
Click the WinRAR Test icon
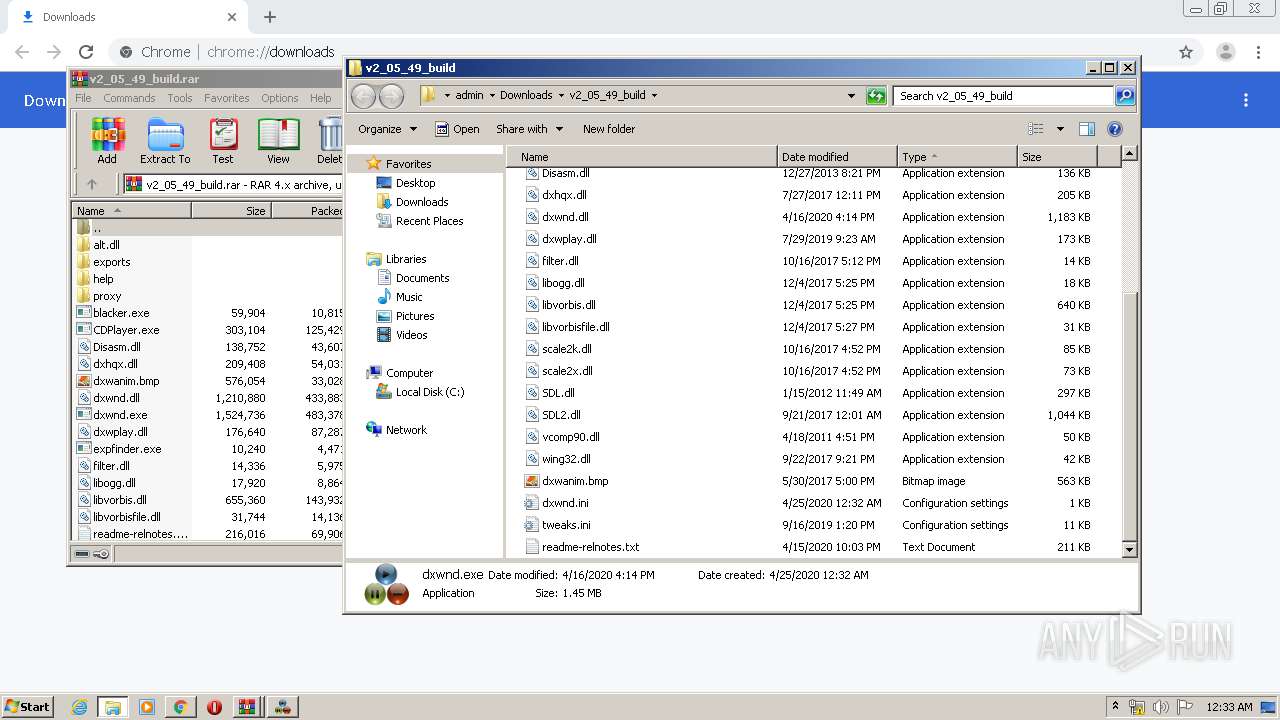[223, 141]
